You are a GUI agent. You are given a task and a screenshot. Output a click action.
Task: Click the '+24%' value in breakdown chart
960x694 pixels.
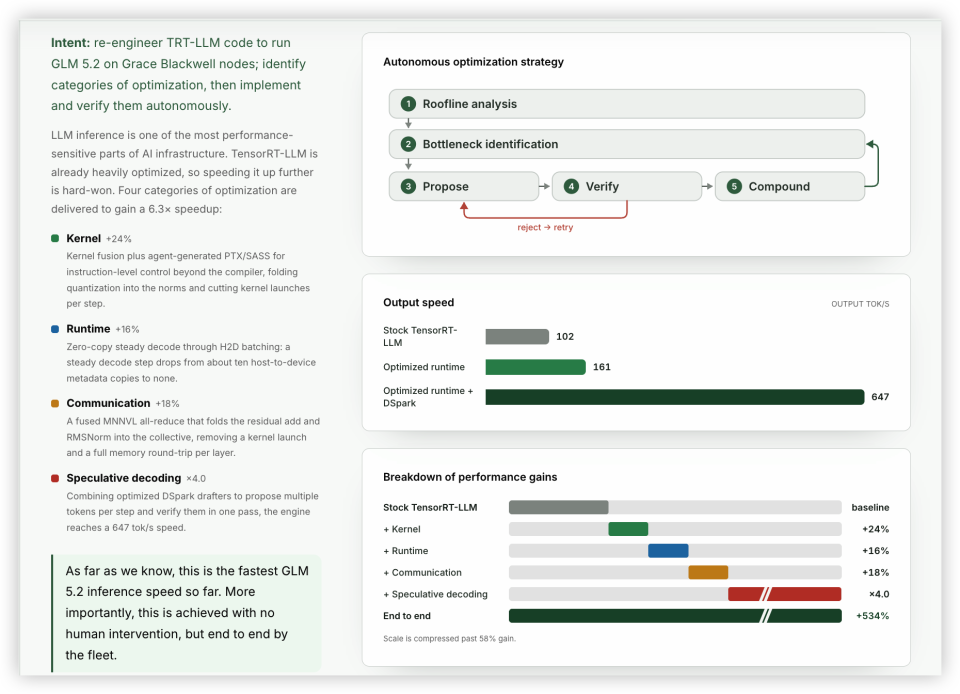click(x=876, y=529)
